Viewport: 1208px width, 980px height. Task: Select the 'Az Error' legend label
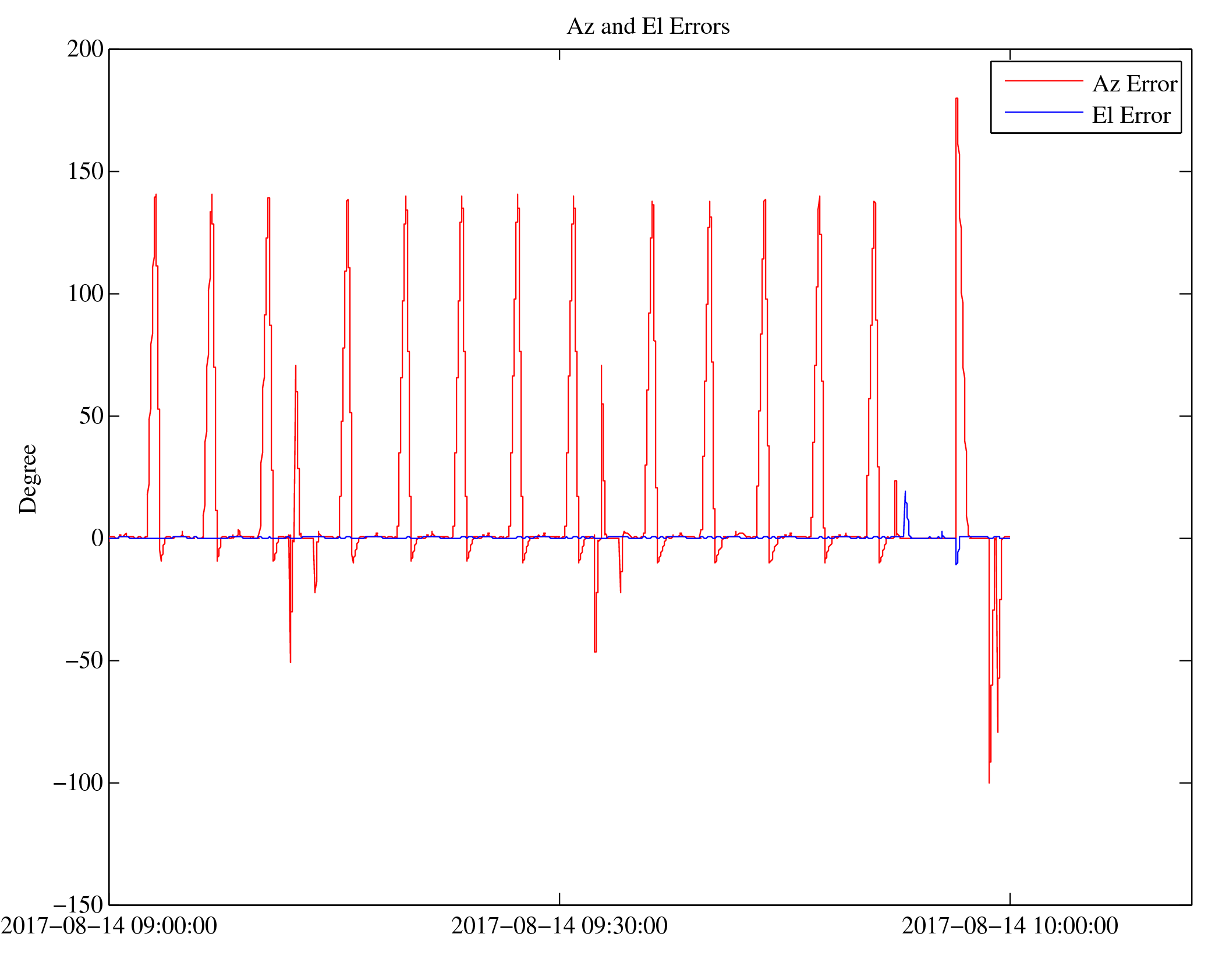tap(1135, 84)
